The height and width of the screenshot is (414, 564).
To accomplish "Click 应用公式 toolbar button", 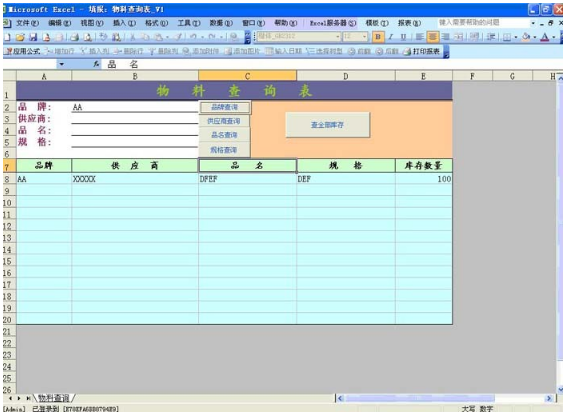I will point(23,51).
